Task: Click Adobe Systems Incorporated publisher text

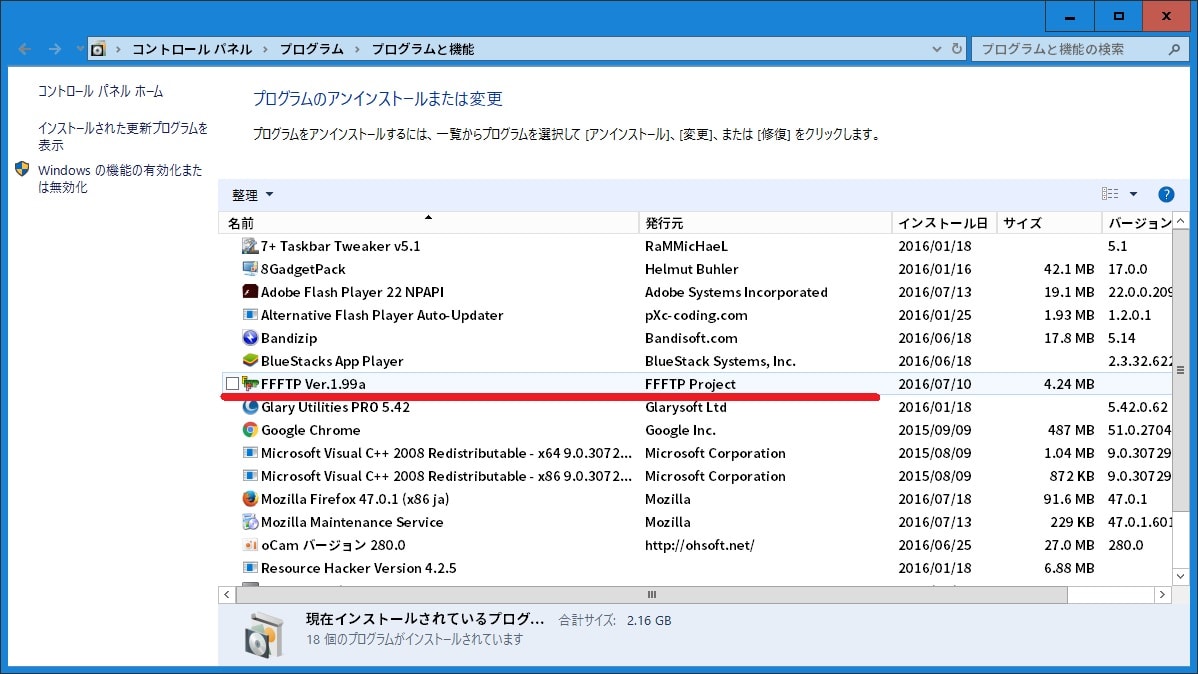Action: (736, 291)
